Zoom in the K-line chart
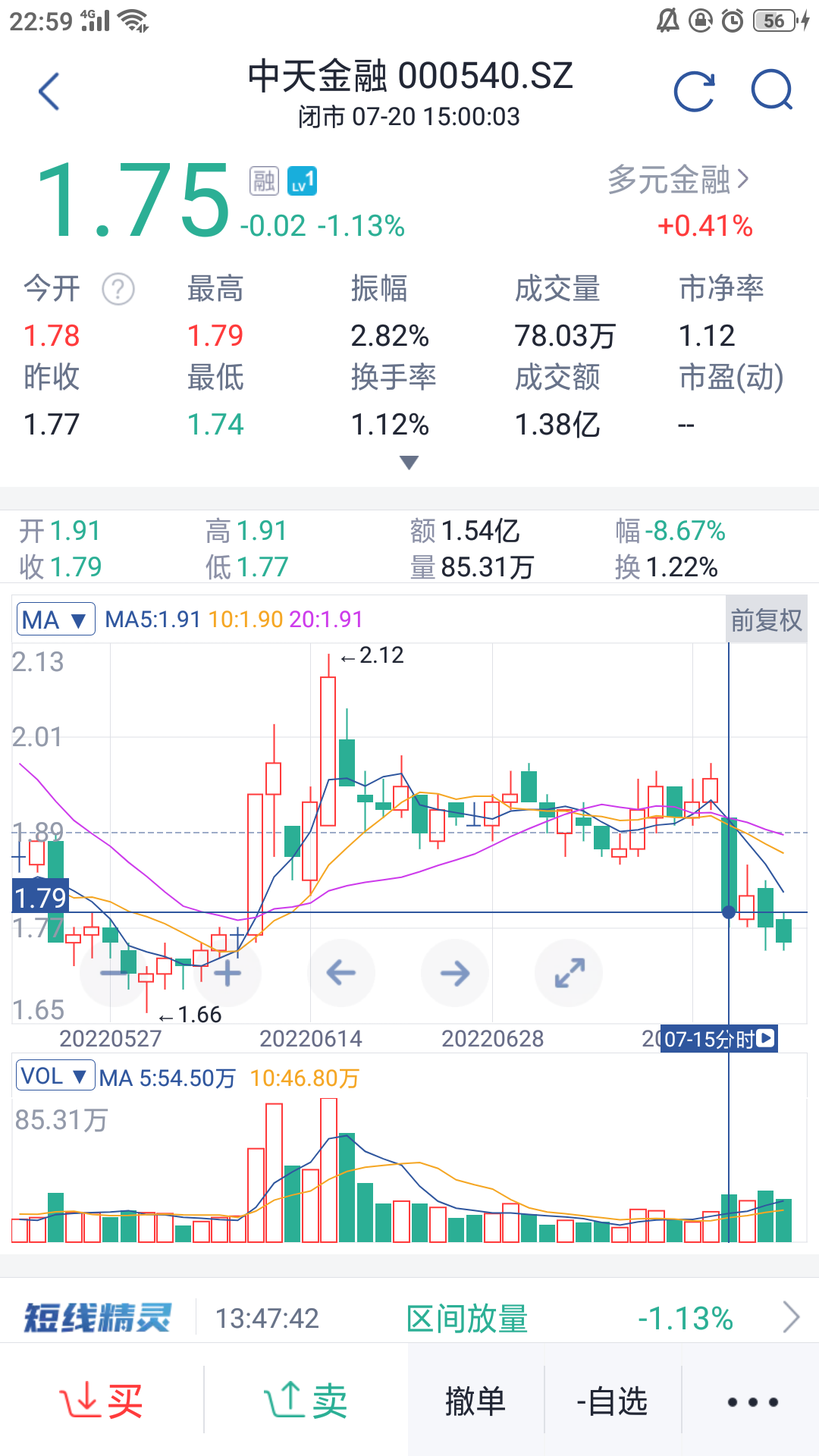Screen dimensions: 819x1456 click(x=227, y=973)
